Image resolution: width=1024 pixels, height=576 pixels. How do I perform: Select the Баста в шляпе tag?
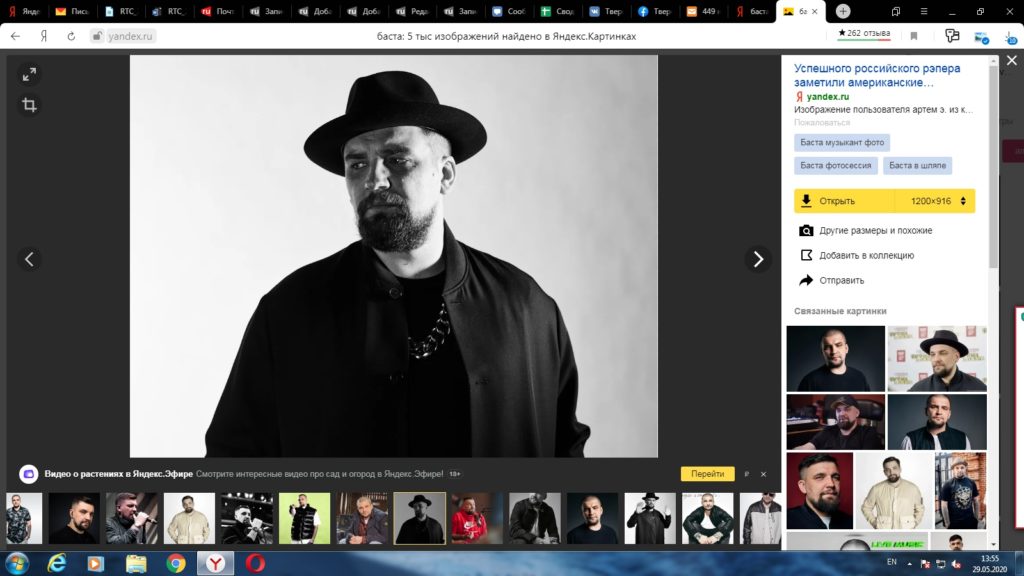(x=917, y=166)
